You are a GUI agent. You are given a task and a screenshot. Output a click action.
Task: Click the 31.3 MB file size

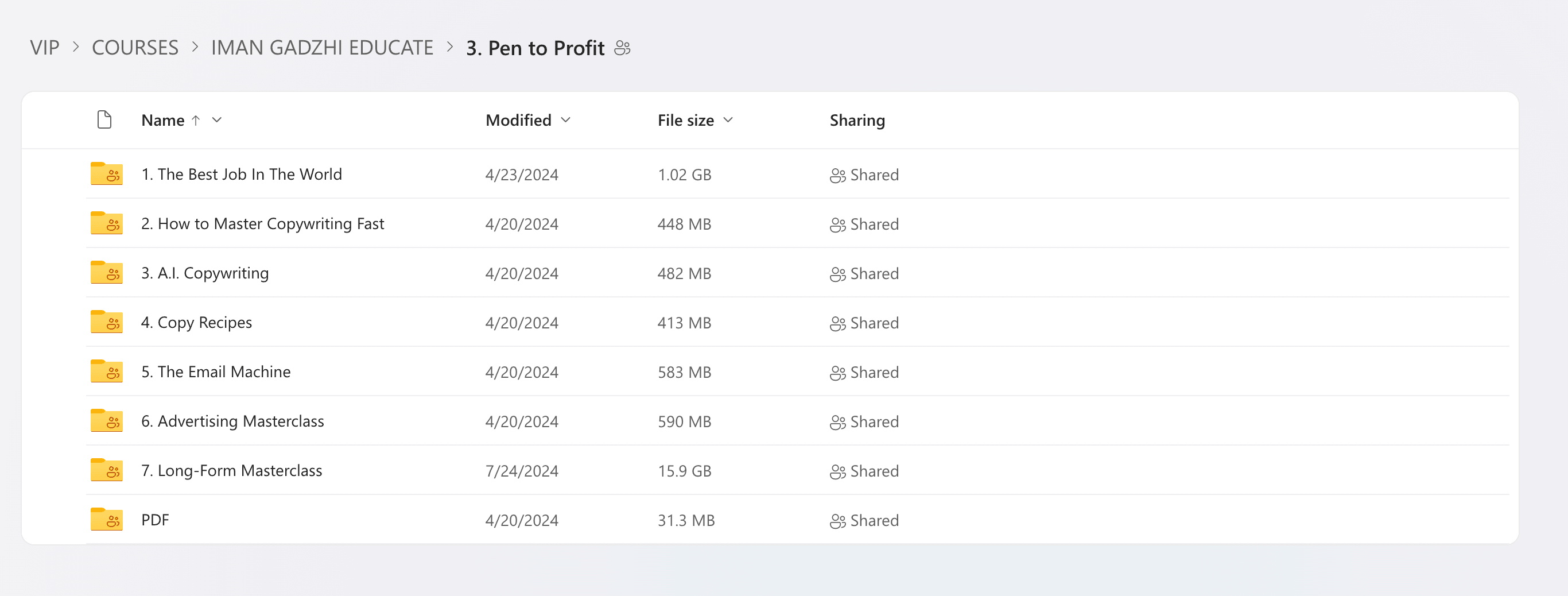[686, 520]
